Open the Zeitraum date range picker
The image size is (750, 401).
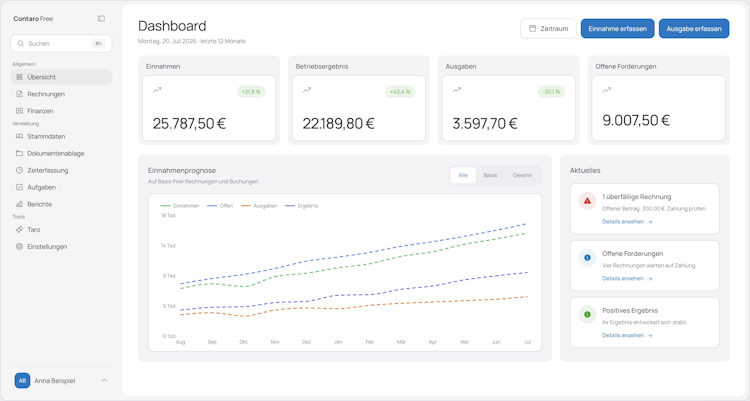tap(548, 29)
